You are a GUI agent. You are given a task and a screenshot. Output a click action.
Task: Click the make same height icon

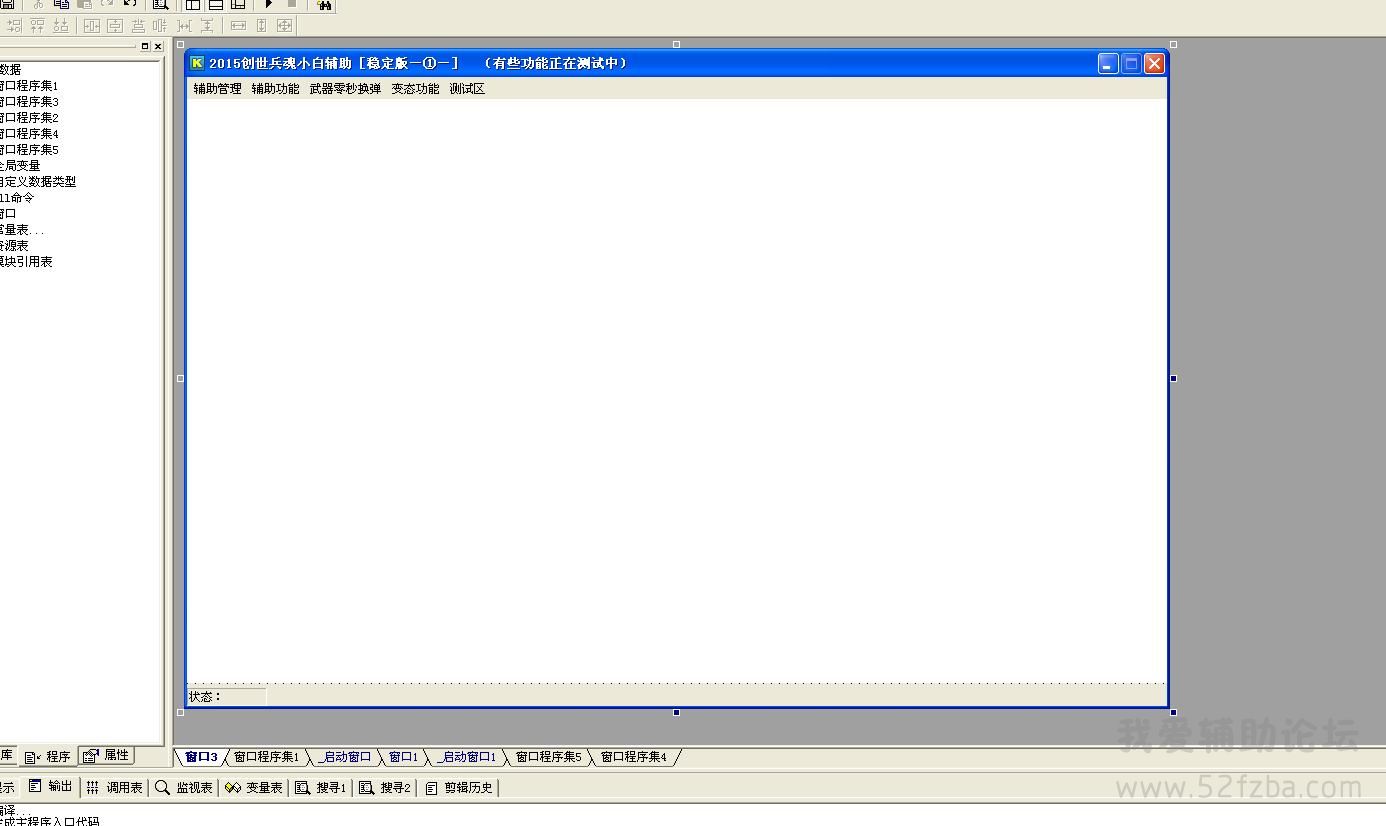(262, 25)
